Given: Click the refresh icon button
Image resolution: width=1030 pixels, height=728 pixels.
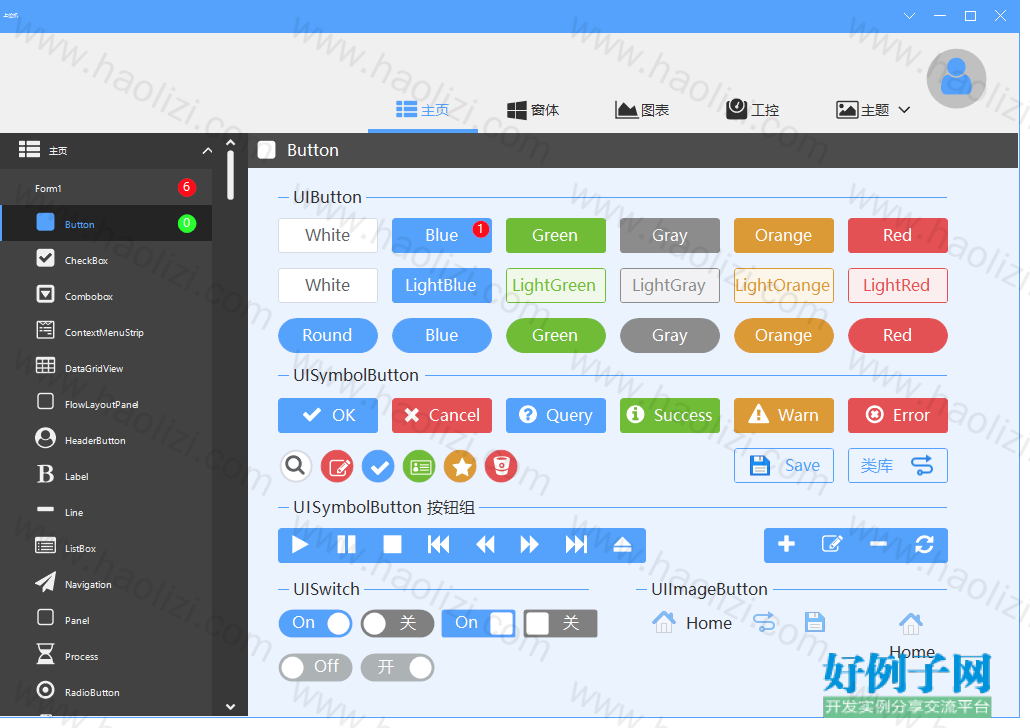Looking at the screenshot, I should tap(924, 545).
